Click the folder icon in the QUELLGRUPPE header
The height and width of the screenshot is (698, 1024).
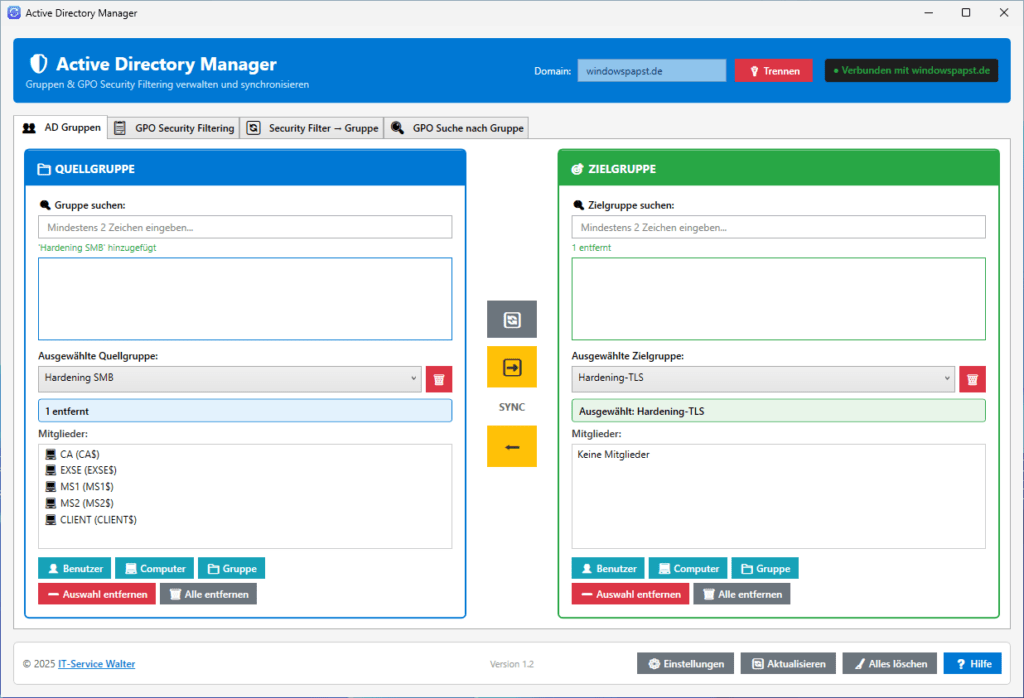[x=43, y=169]
